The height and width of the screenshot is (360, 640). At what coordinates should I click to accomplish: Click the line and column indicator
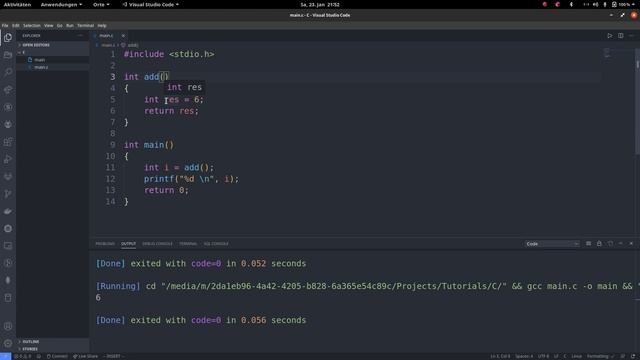click(x=500, y=356)
